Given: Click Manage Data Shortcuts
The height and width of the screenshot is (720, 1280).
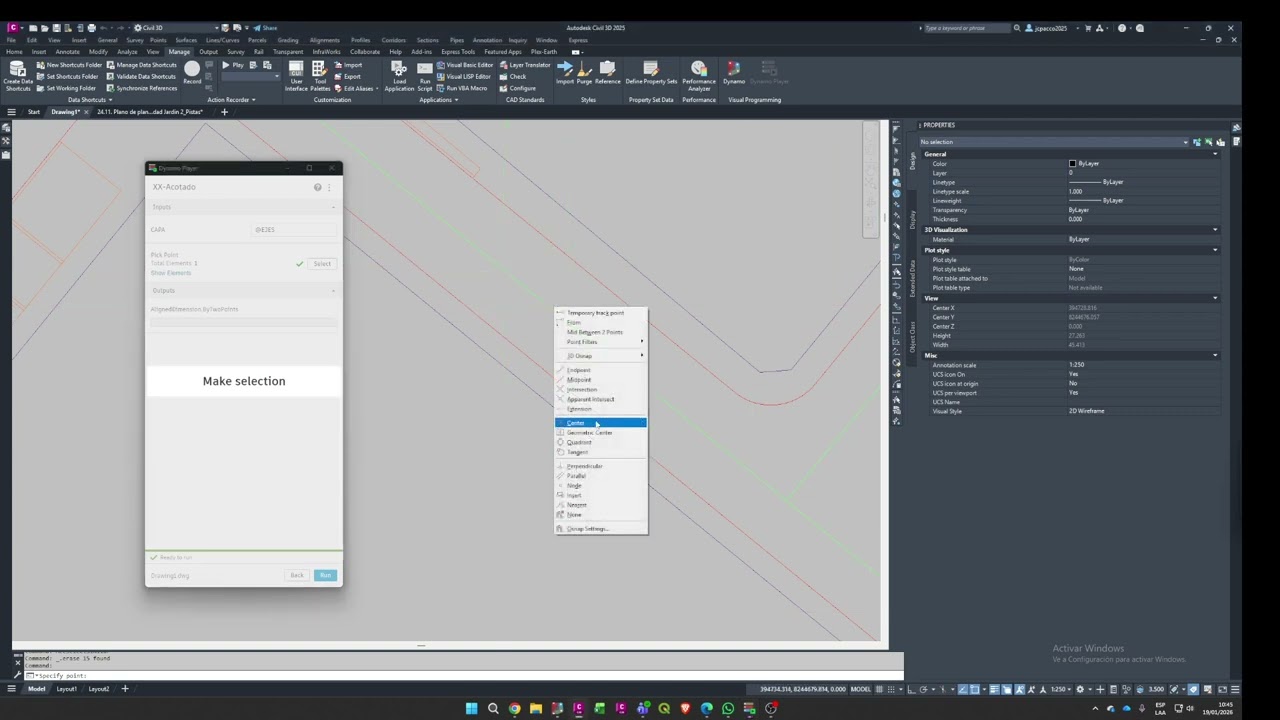Looking at the screenshot, I should tap(141, 65).
